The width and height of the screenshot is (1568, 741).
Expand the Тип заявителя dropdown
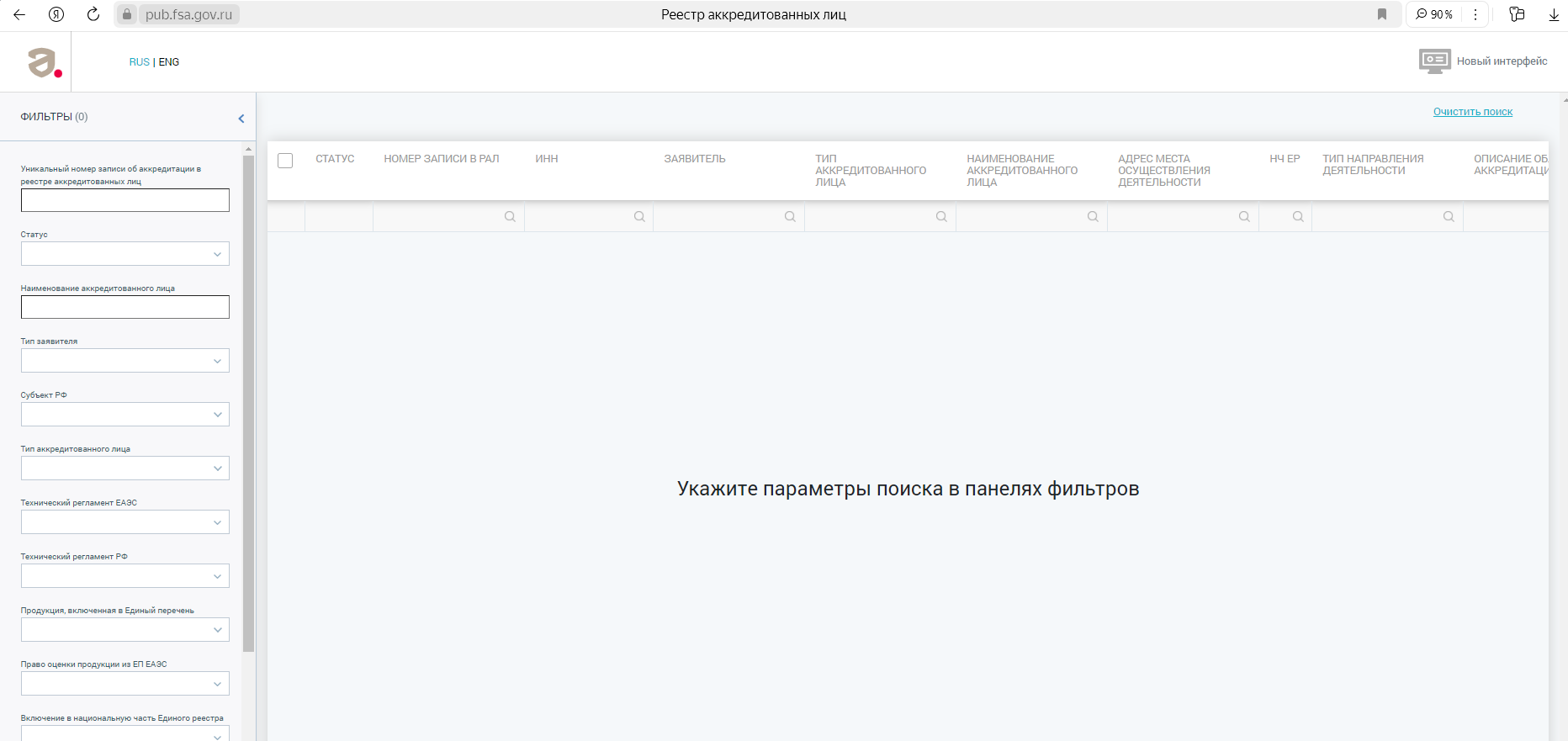tap(125, 361)
